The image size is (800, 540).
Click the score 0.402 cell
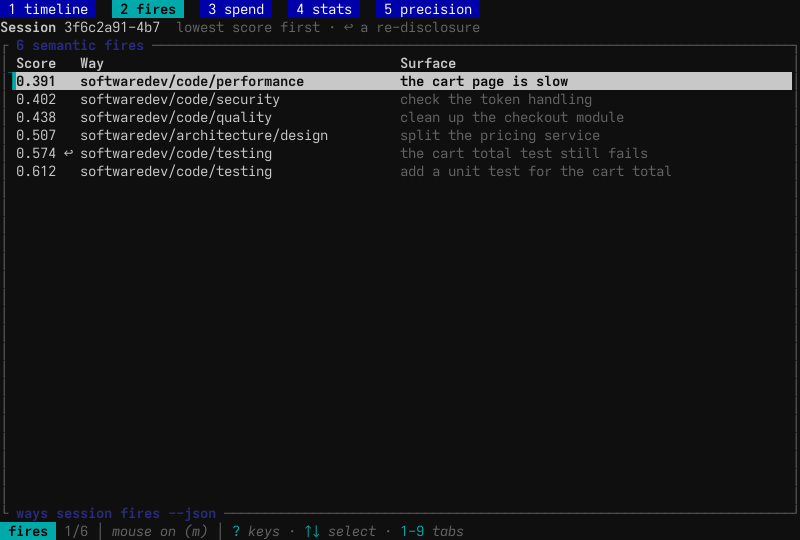[x=36, y=99]
